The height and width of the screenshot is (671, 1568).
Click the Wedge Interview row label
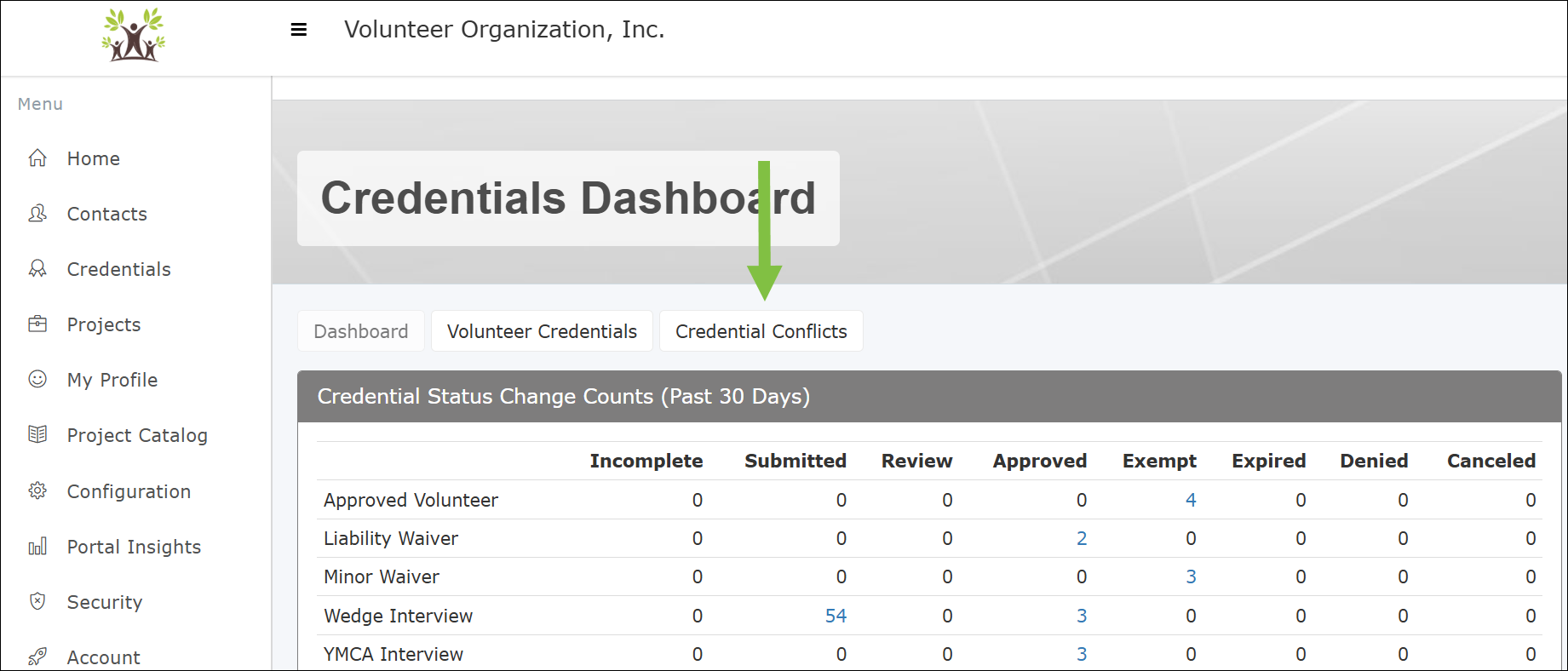point(398,616)
